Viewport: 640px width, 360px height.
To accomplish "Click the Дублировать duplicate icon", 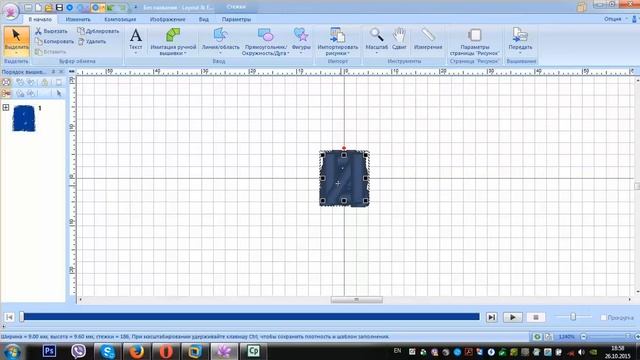I will click(x=81, y=31).
